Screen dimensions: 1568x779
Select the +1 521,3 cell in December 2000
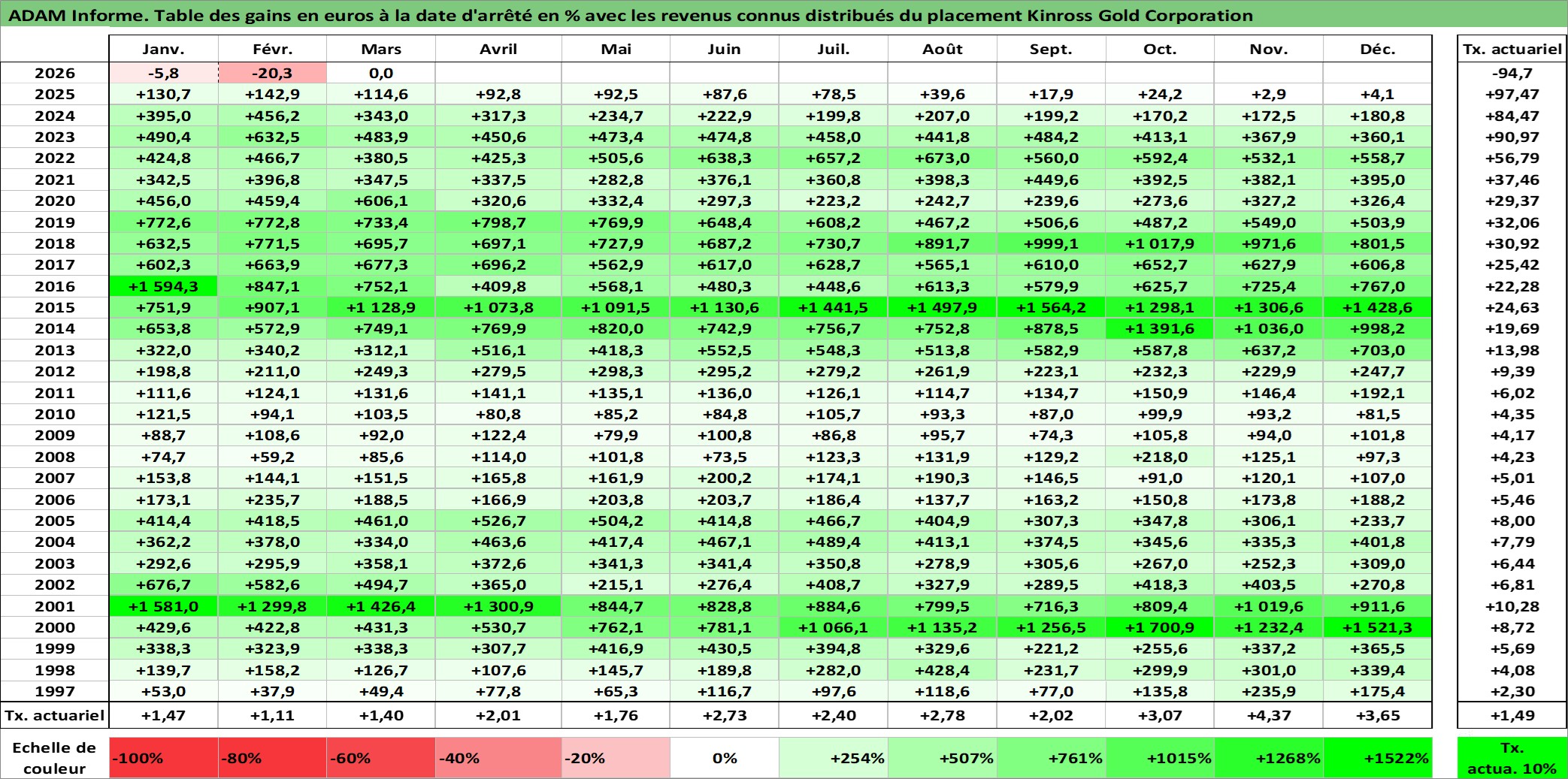1378,627
